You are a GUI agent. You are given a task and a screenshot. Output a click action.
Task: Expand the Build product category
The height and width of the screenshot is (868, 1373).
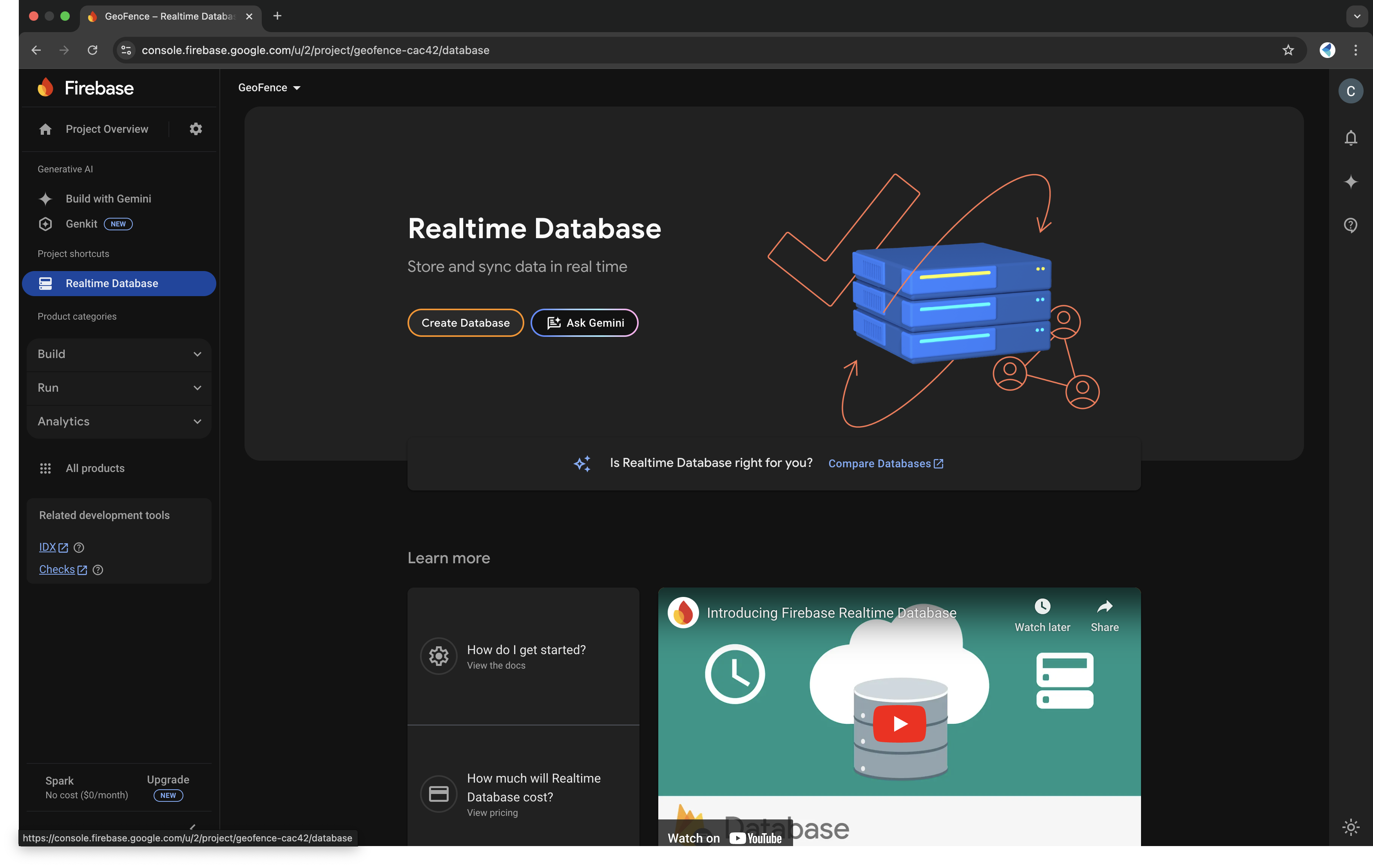[x=119, y=354]
